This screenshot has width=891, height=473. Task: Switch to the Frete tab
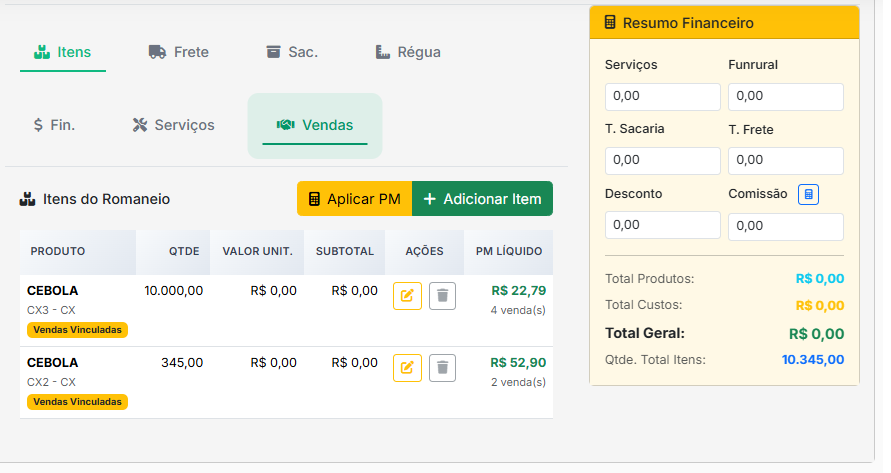(179, 52)
